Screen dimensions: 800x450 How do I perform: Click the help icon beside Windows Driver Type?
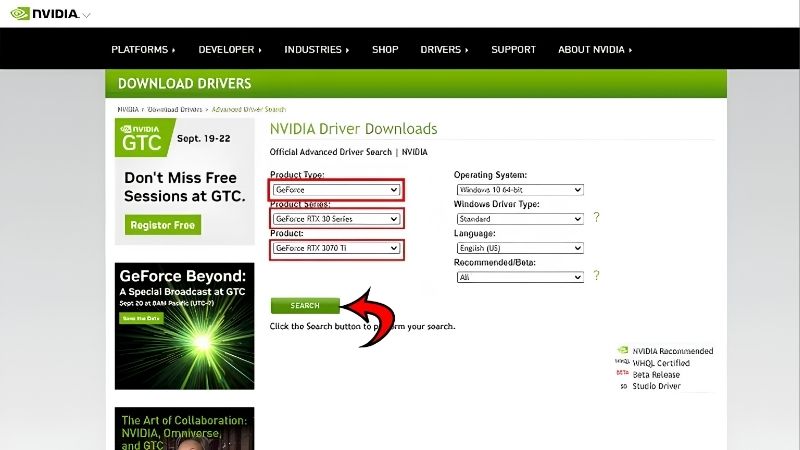tap(596, 217)
